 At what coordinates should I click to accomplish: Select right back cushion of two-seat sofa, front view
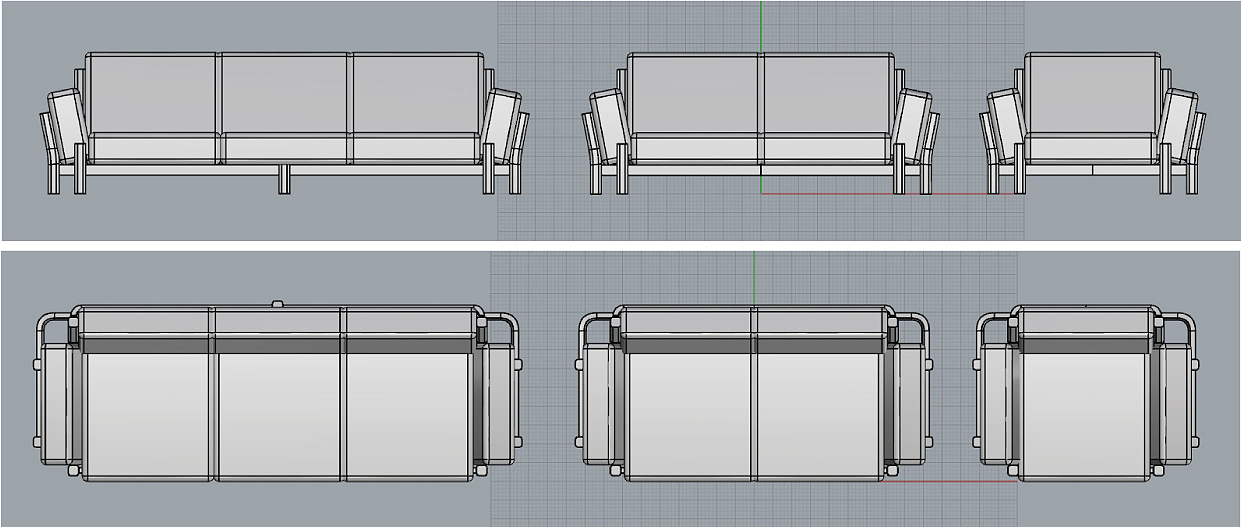(x=827, y=93)
